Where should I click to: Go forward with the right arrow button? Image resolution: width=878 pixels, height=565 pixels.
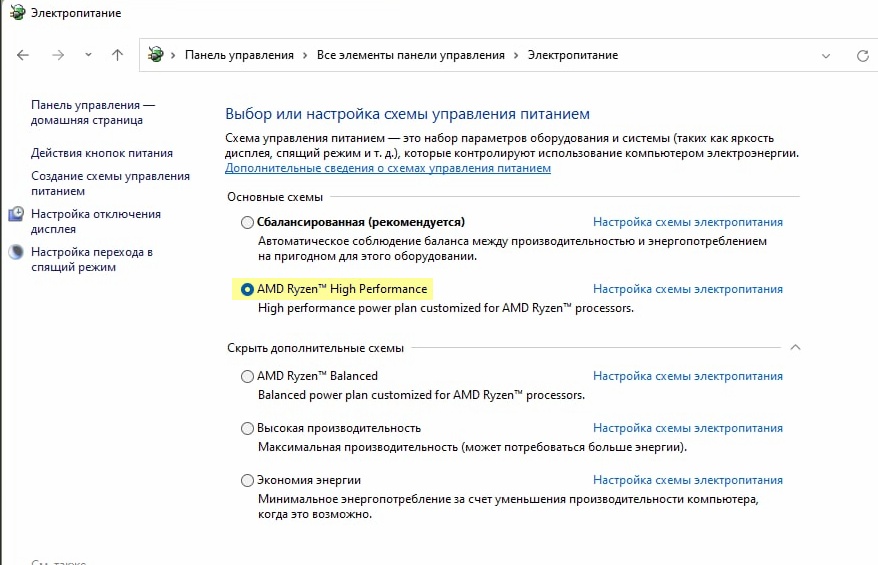coord(58,55)
